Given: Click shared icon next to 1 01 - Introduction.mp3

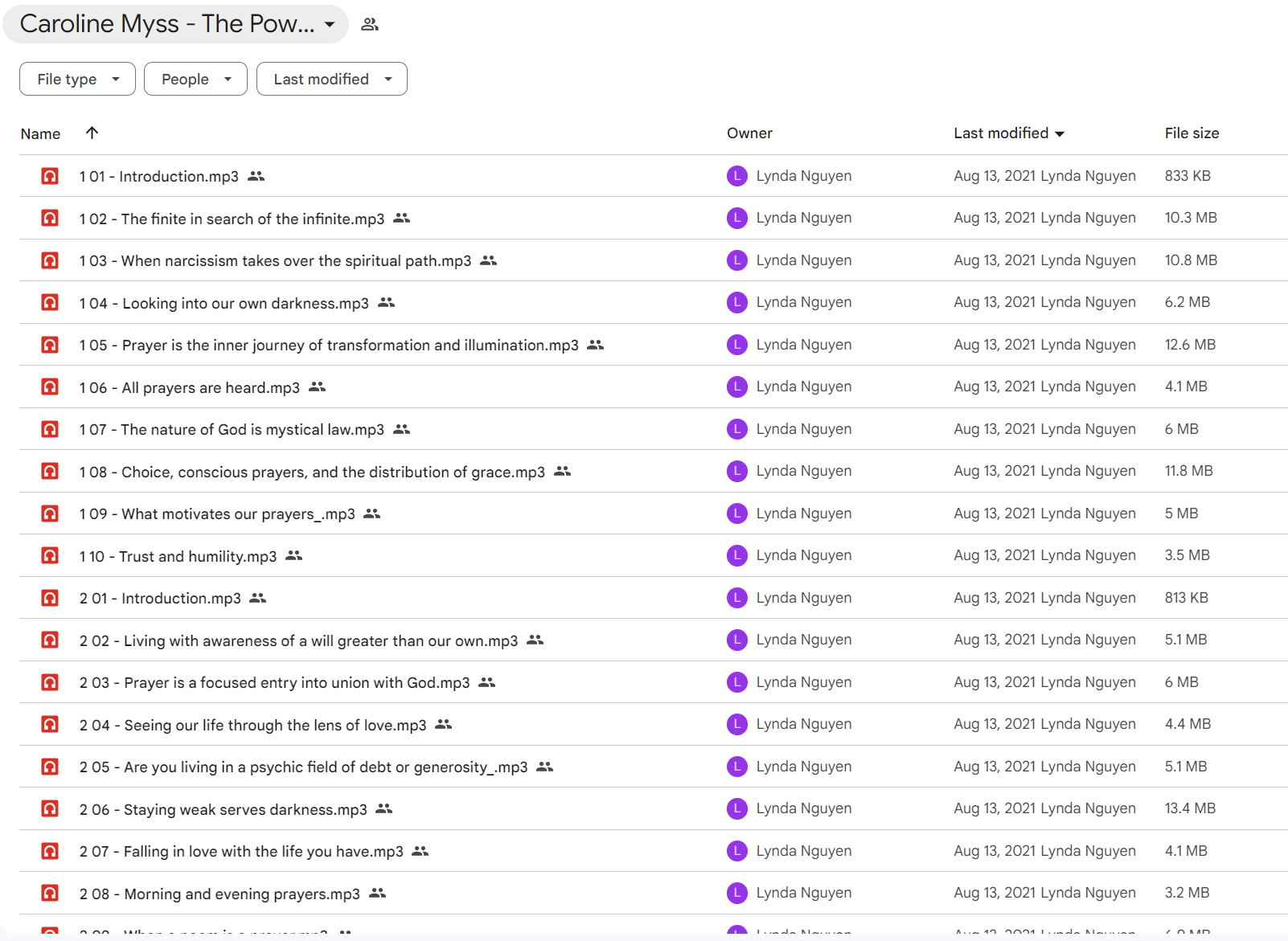Looking at the screenshot, I should 256,176.
